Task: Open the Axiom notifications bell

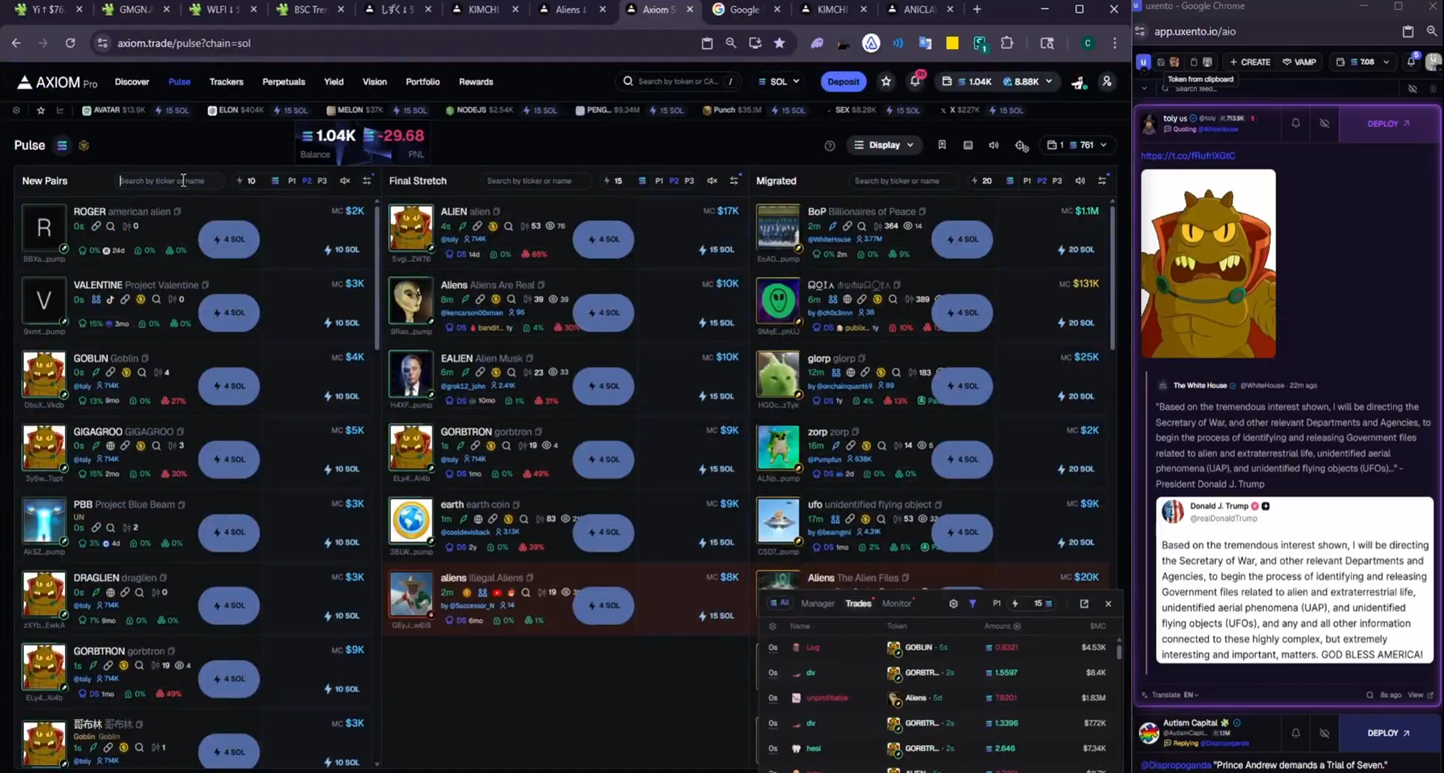Action: coord(914,82)
